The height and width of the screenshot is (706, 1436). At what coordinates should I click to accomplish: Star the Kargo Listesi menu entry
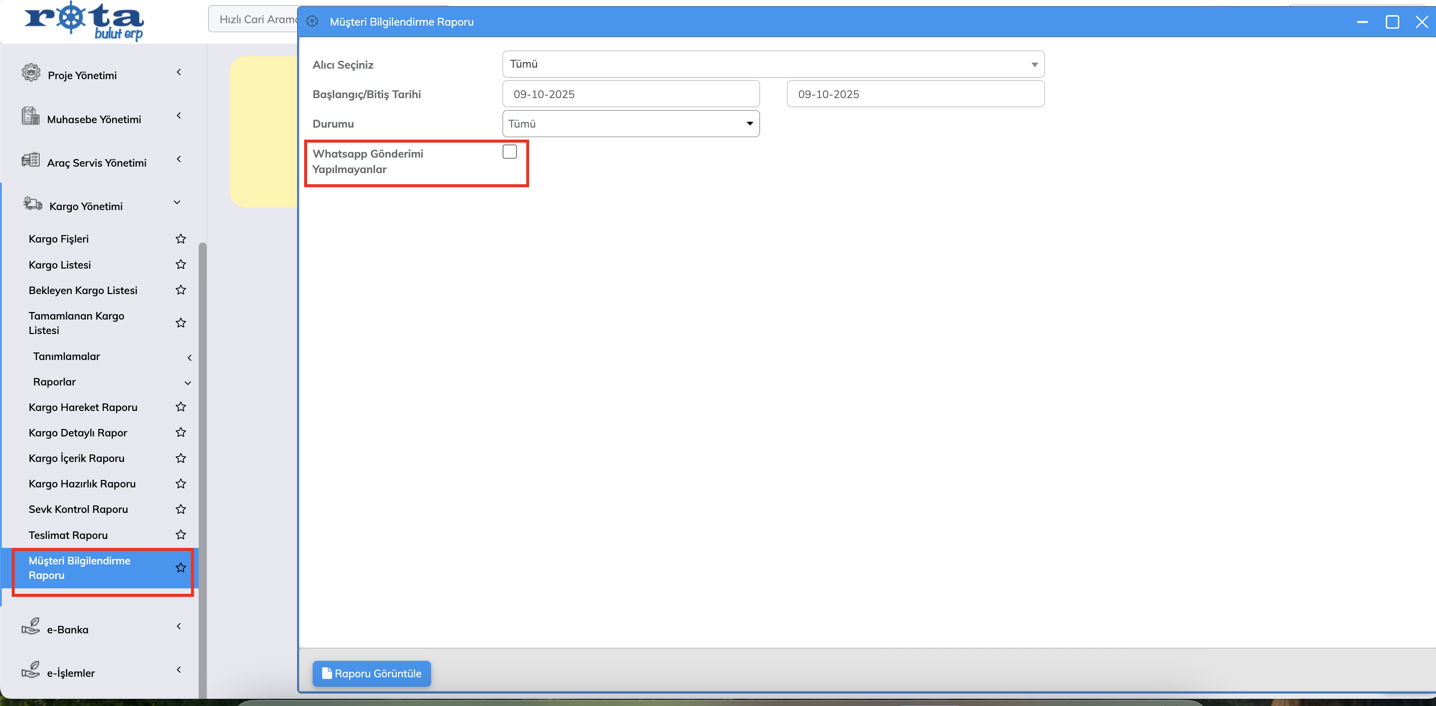(x=181, y=265)
